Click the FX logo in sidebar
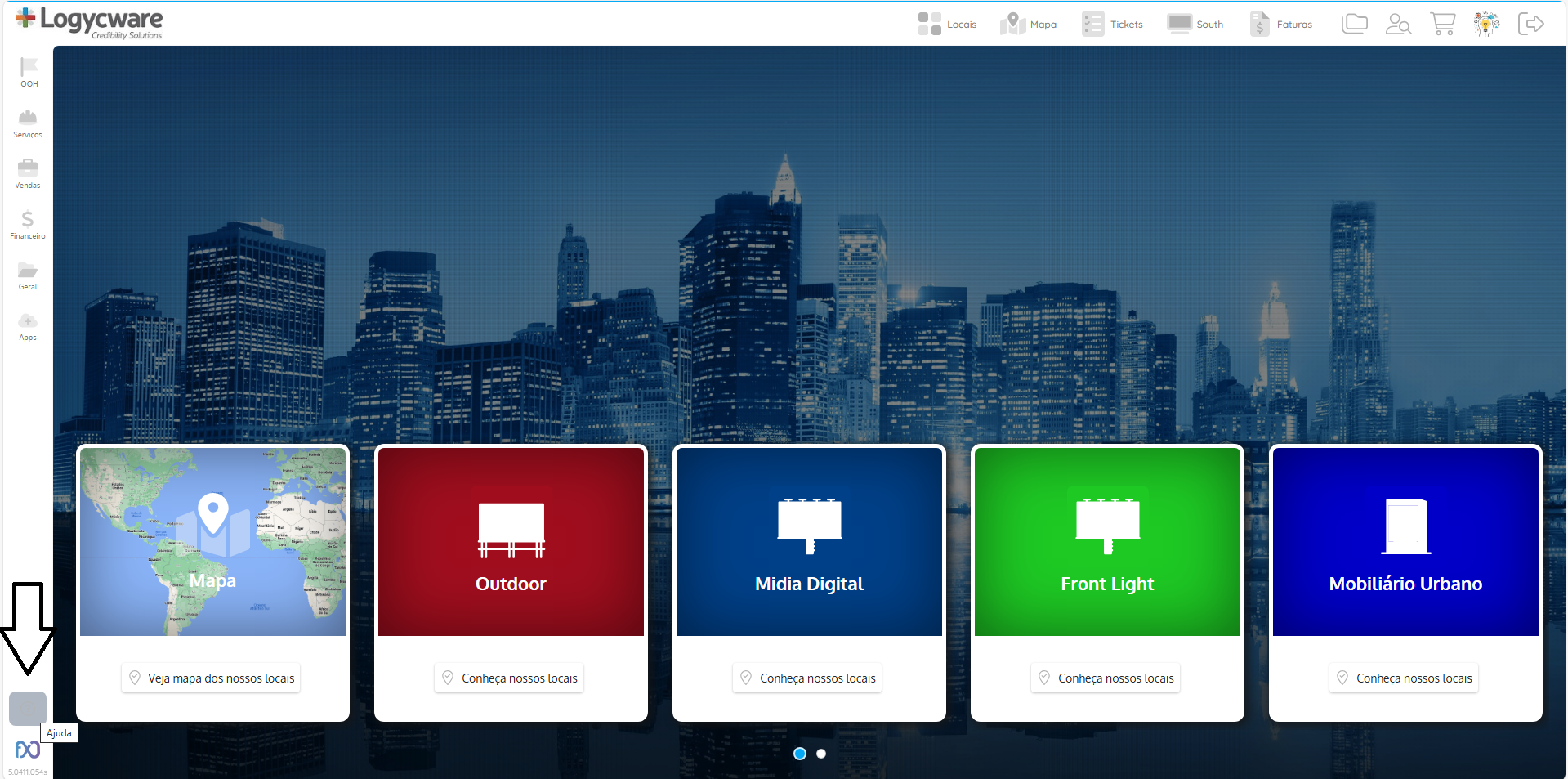 [x=27, y=750]
